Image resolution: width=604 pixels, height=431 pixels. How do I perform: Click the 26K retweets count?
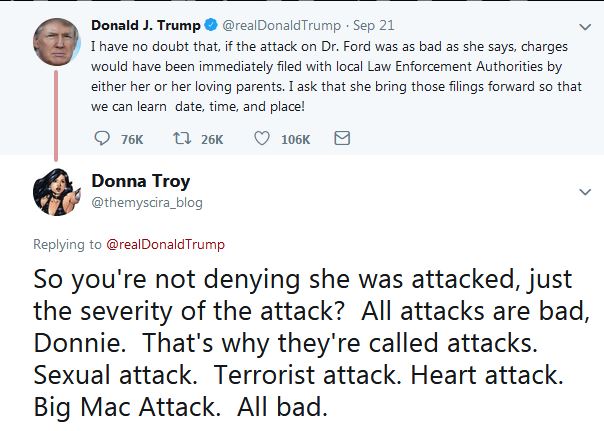pyautogui.click(x=212, y=139)
